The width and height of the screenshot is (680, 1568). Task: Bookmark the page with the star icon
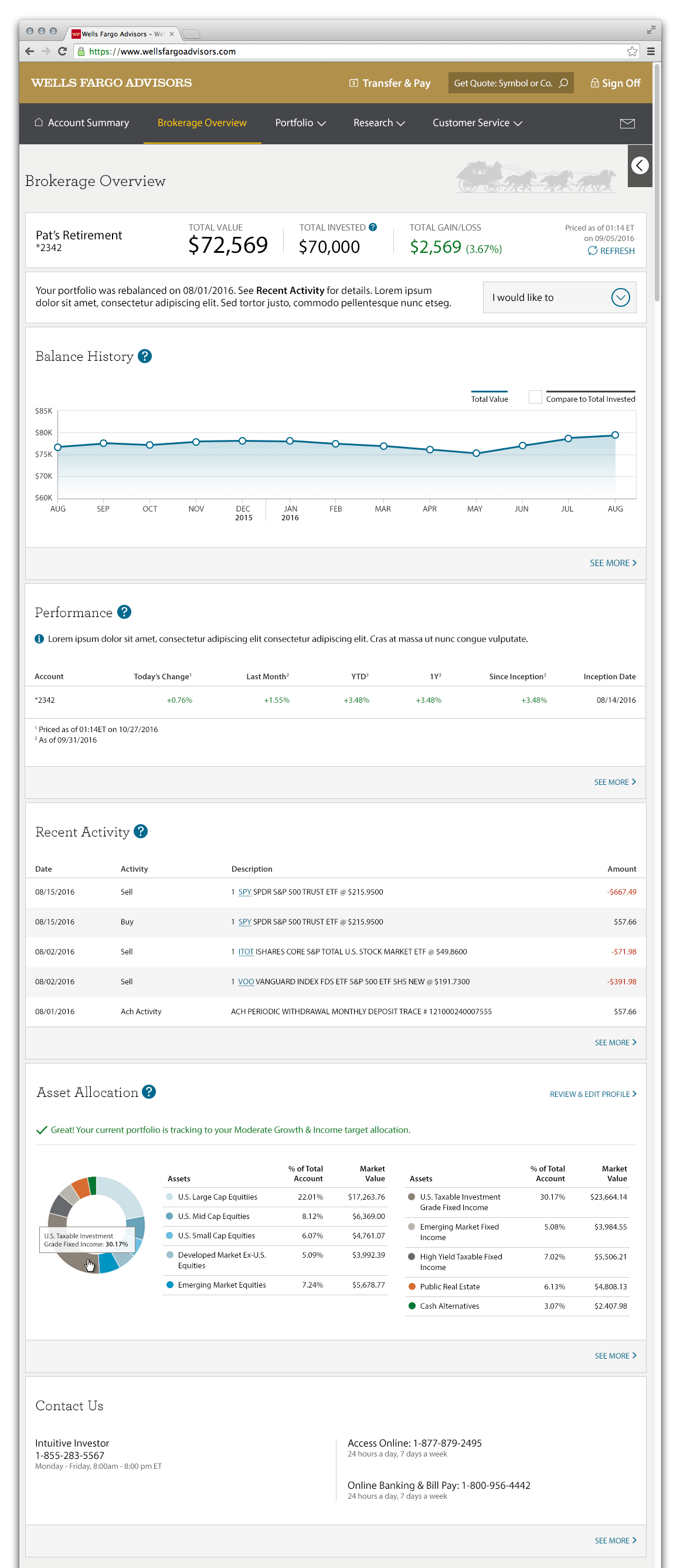point(633,52)
